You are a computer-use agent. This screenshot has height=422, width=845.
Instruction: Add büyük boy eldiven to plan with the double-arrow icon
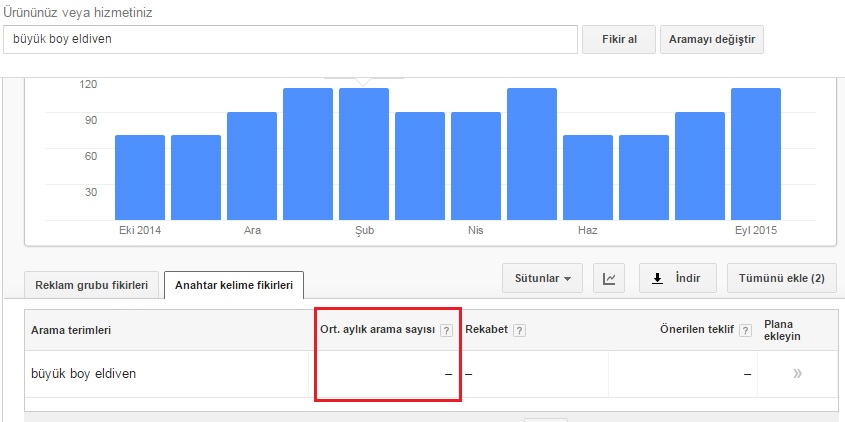(797, 374)
